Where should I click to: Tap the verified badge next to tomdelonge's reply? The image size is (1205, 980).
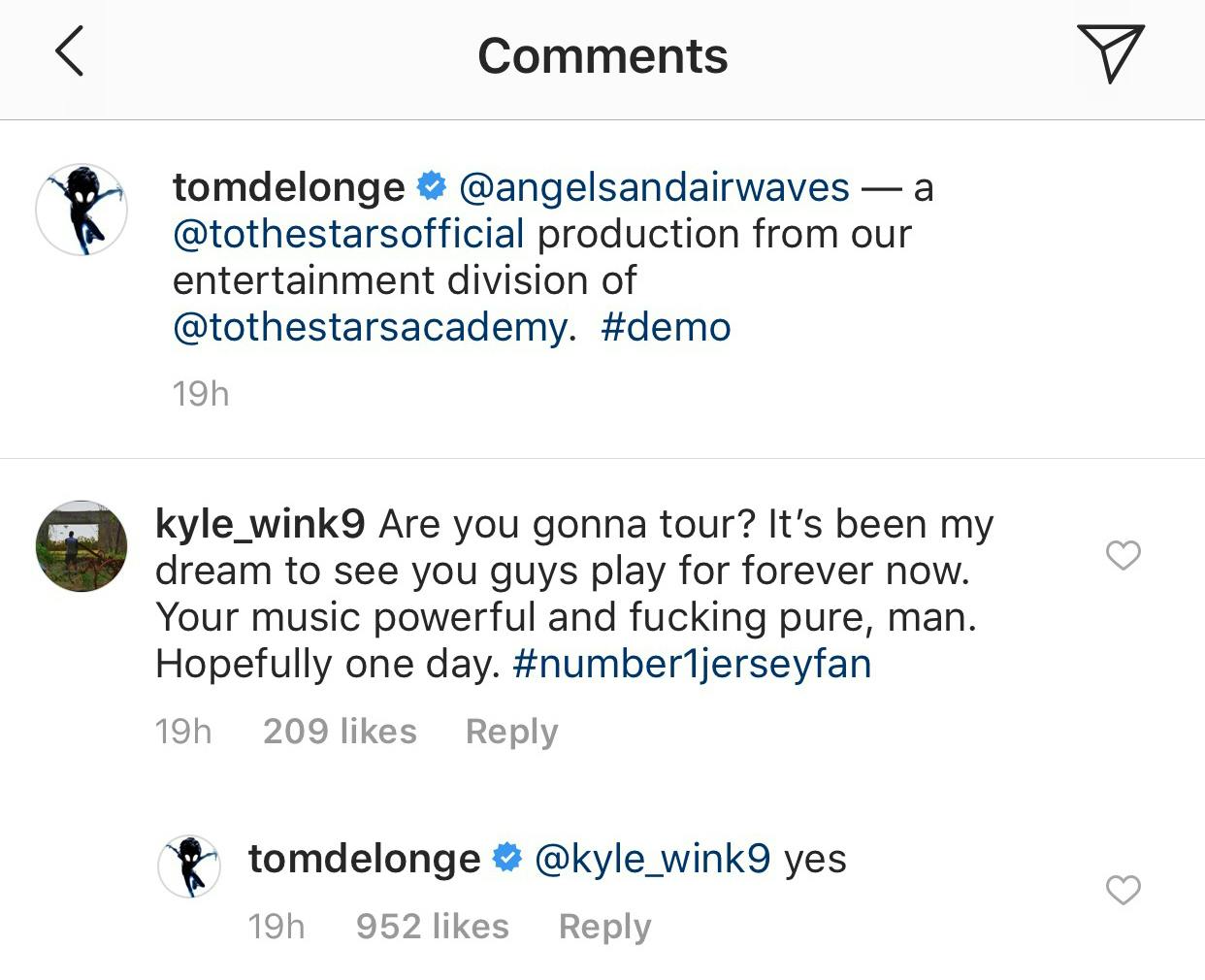pos(505,857)
